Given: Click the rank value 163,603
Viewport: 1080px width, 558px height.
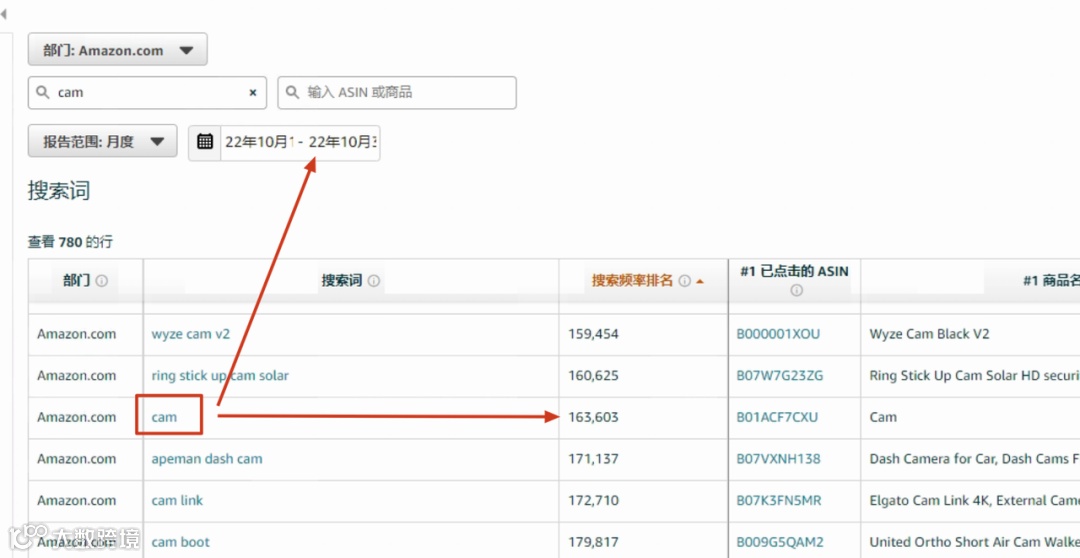Looking at the screenshot, I should click(593, 417).
